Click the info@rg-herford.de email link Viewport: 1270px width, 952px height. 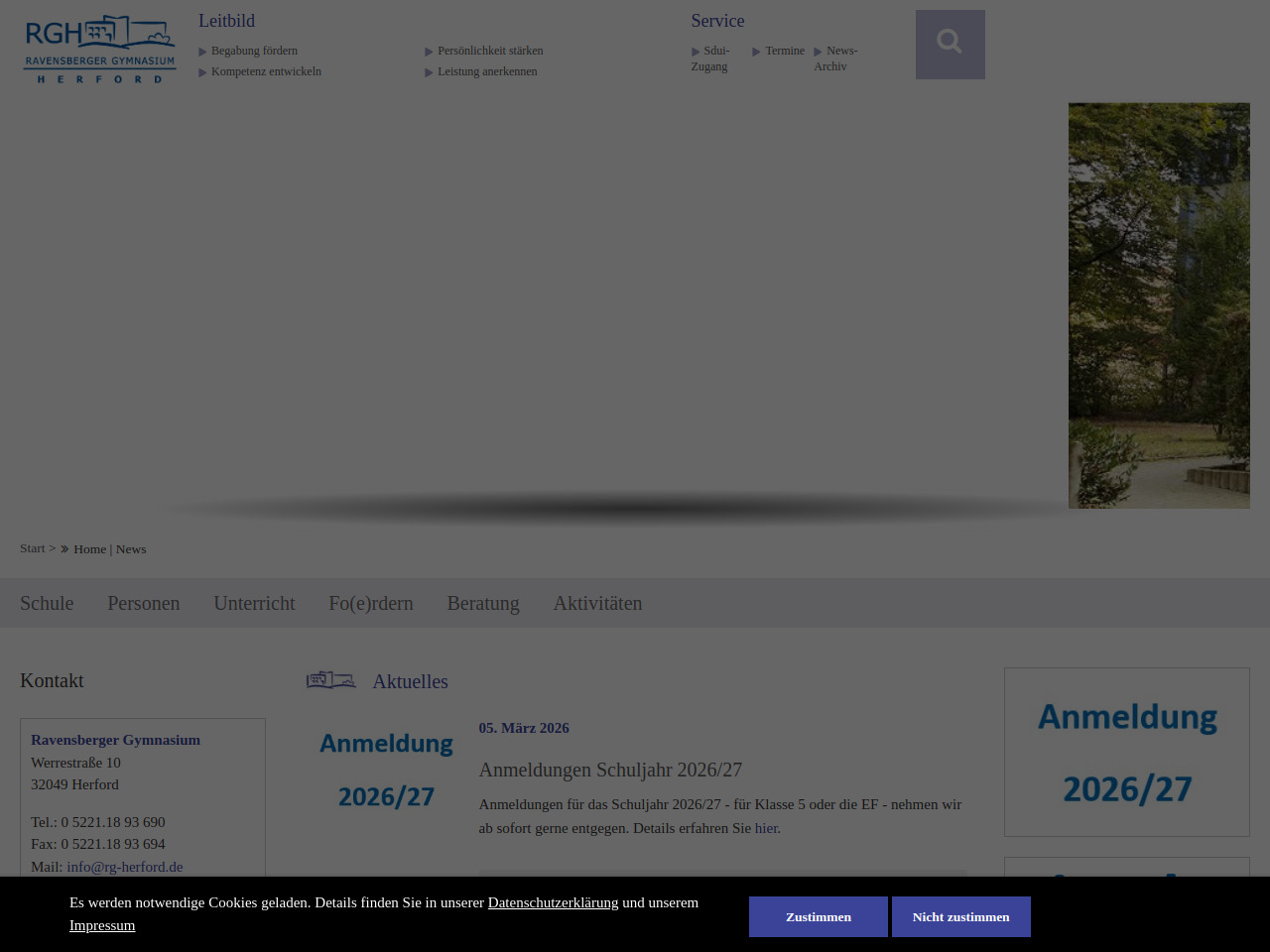(125, 867)
